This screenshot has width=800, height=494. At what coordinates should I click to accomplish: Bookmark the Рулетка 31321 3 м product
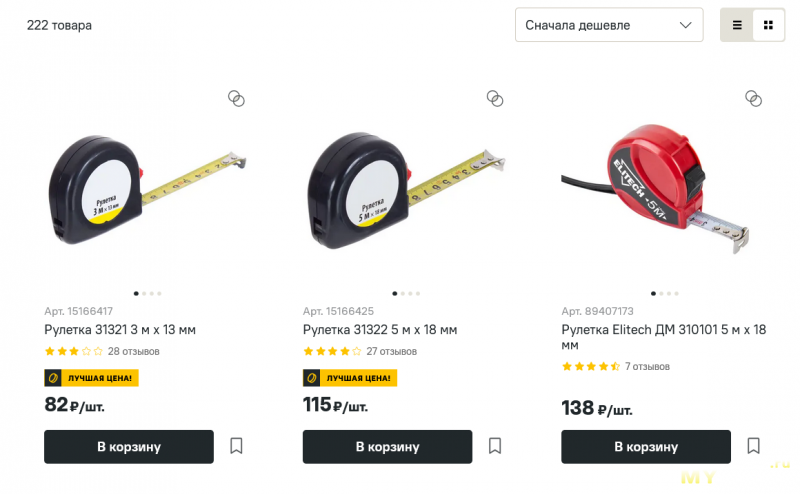click(236, 446)
